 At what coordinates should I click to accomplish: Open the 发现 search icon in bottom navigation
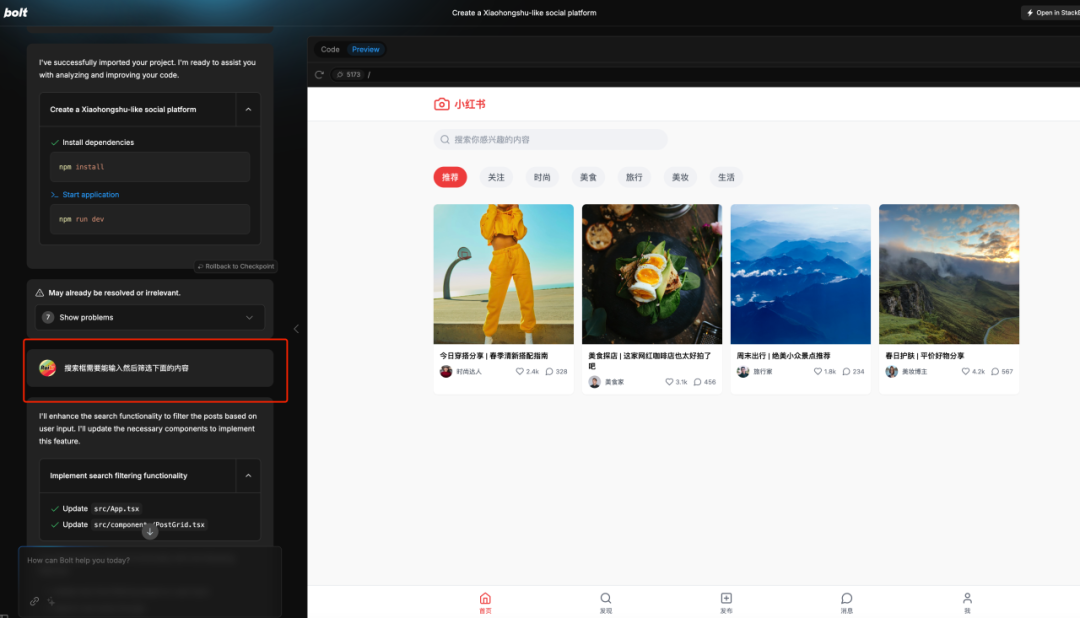pos(605,598)
